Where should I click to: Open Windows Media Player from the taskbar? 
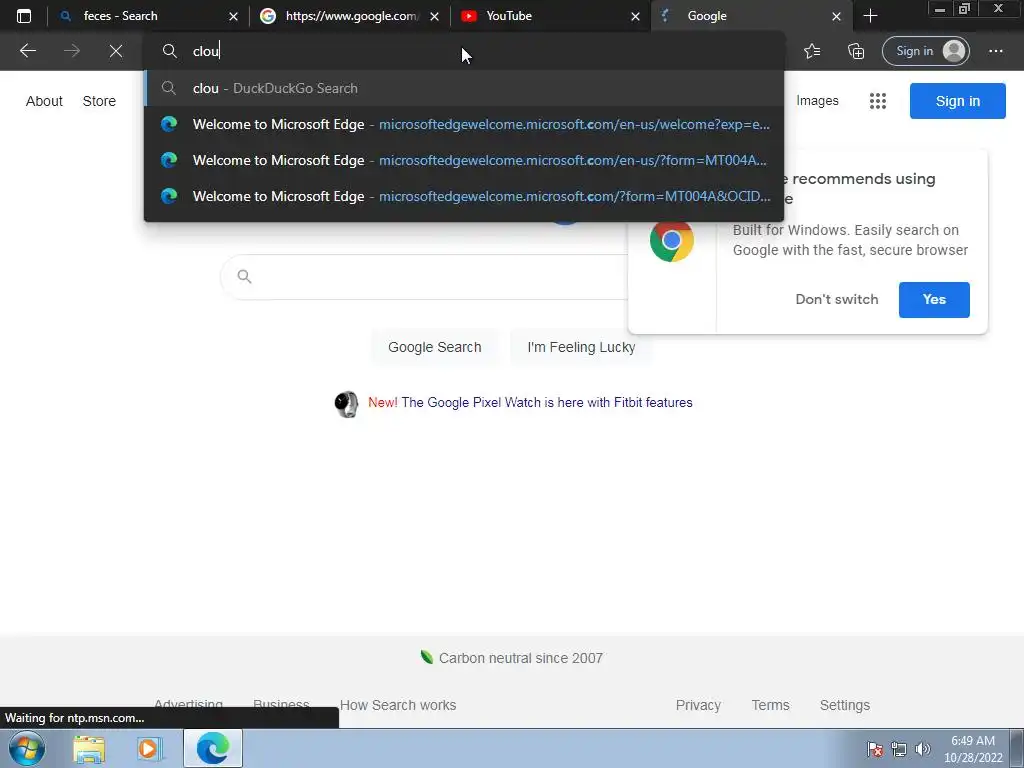pos(149,749)
